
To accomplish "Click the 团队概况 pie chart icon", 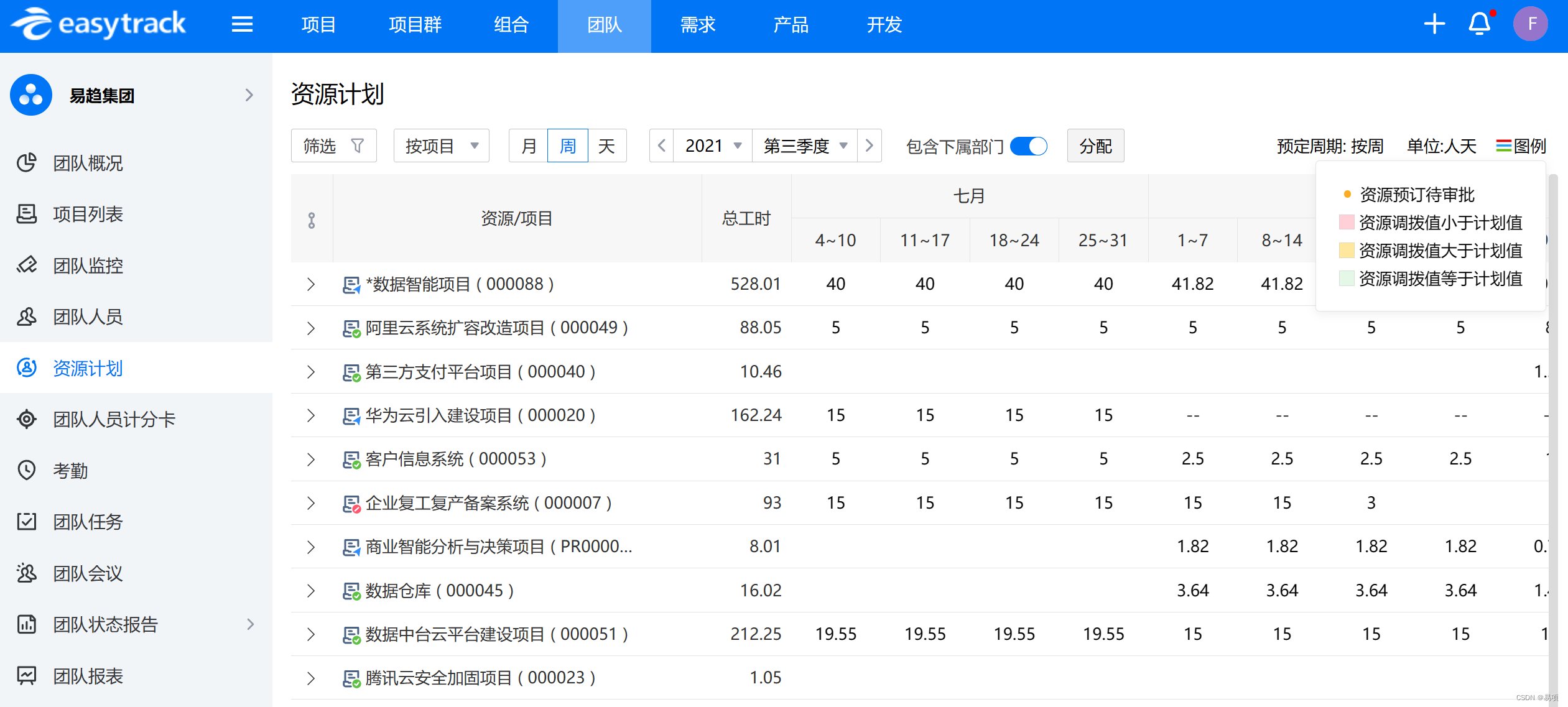I will pos(27,163).
